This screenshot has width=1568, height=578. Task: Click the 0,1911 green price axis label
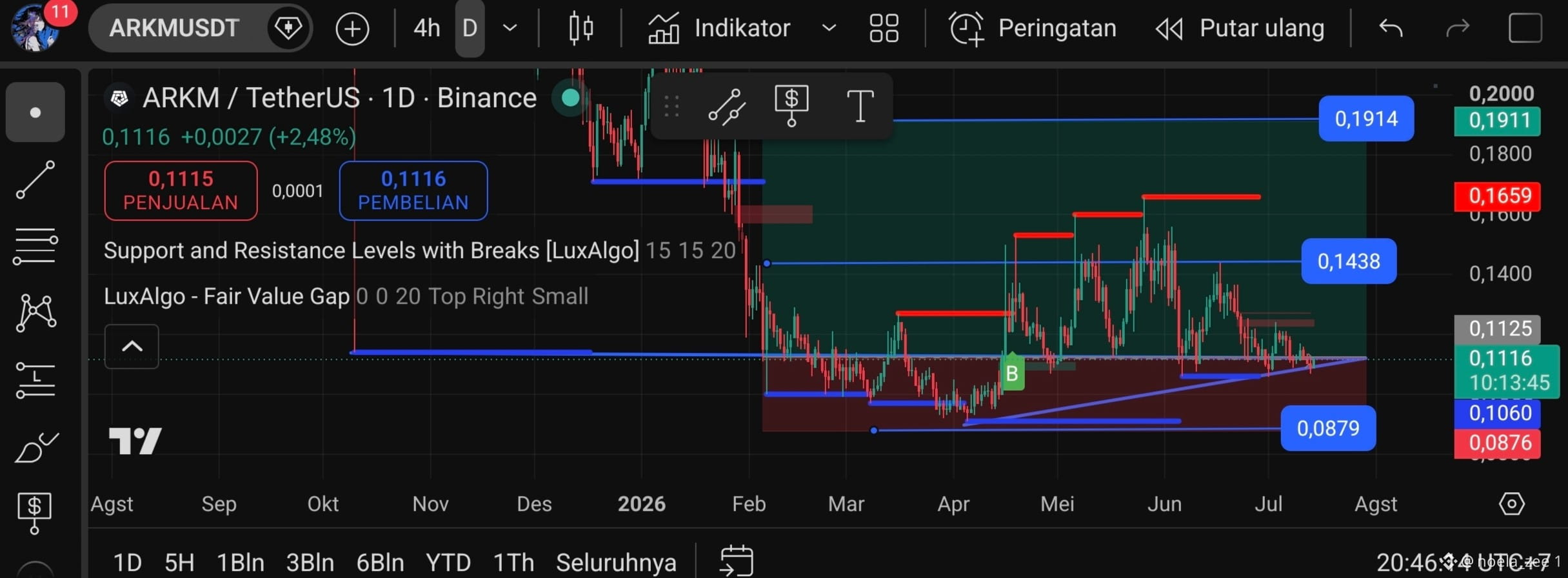pyautogui.click(x=1498, y=121)
